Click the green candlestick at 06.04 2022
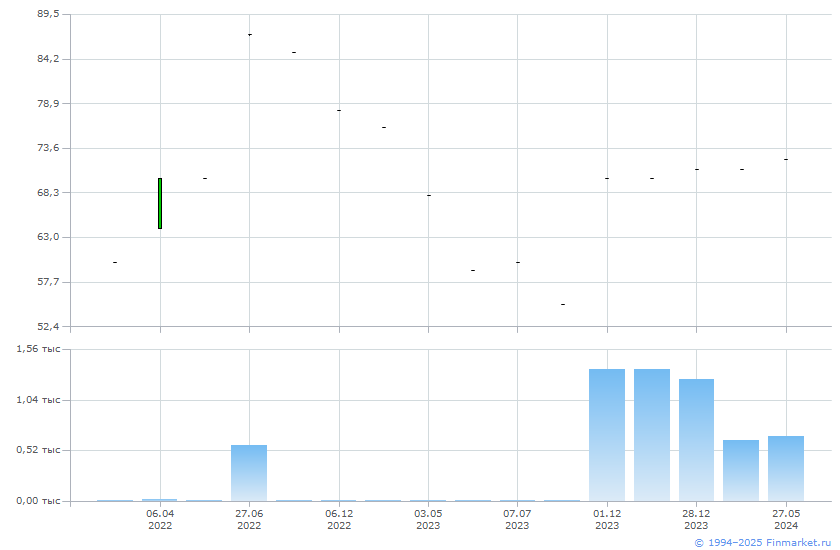Image resolution: width=840 pixels, height=550 pixels. [x=160, y=204]
